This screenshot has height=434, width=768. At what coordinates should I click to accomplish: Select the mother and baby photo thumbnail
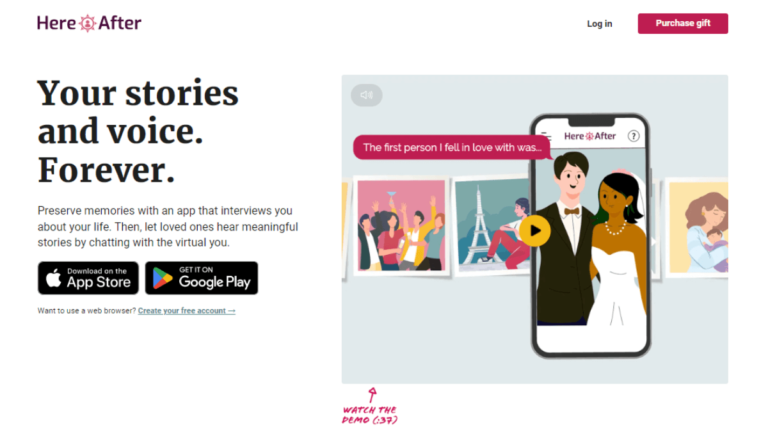click(698, 228)
